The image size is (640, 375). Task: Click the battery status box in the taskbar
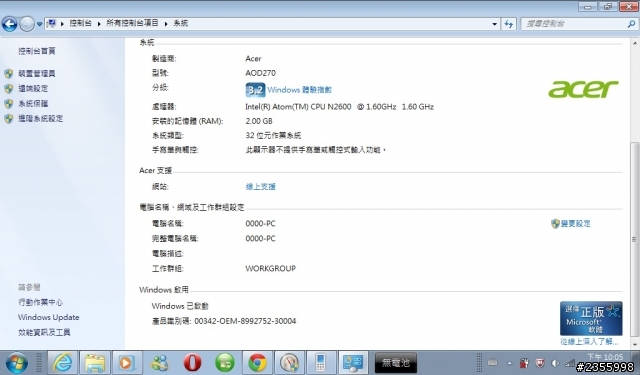pyautogui.click(x=396, y=363)
